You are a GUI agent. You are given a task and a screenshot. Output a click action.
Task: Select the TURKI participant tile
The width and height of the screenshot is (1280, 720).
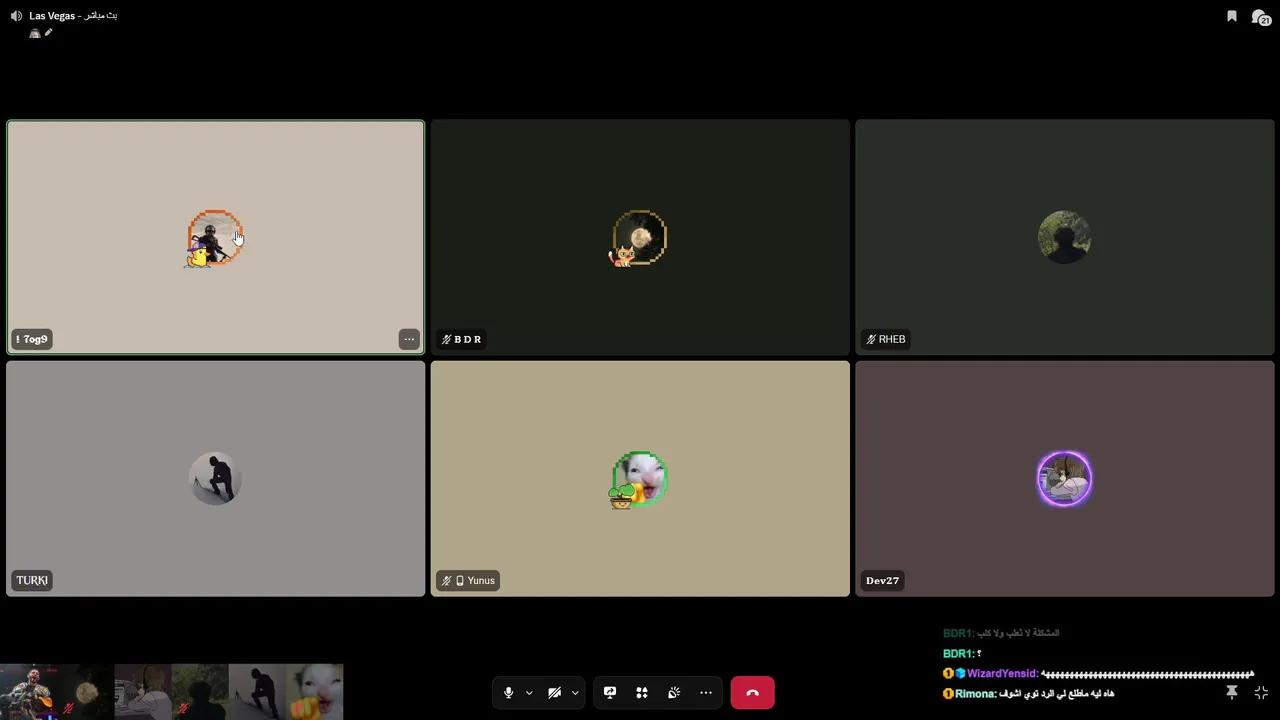tap(215, 479)
